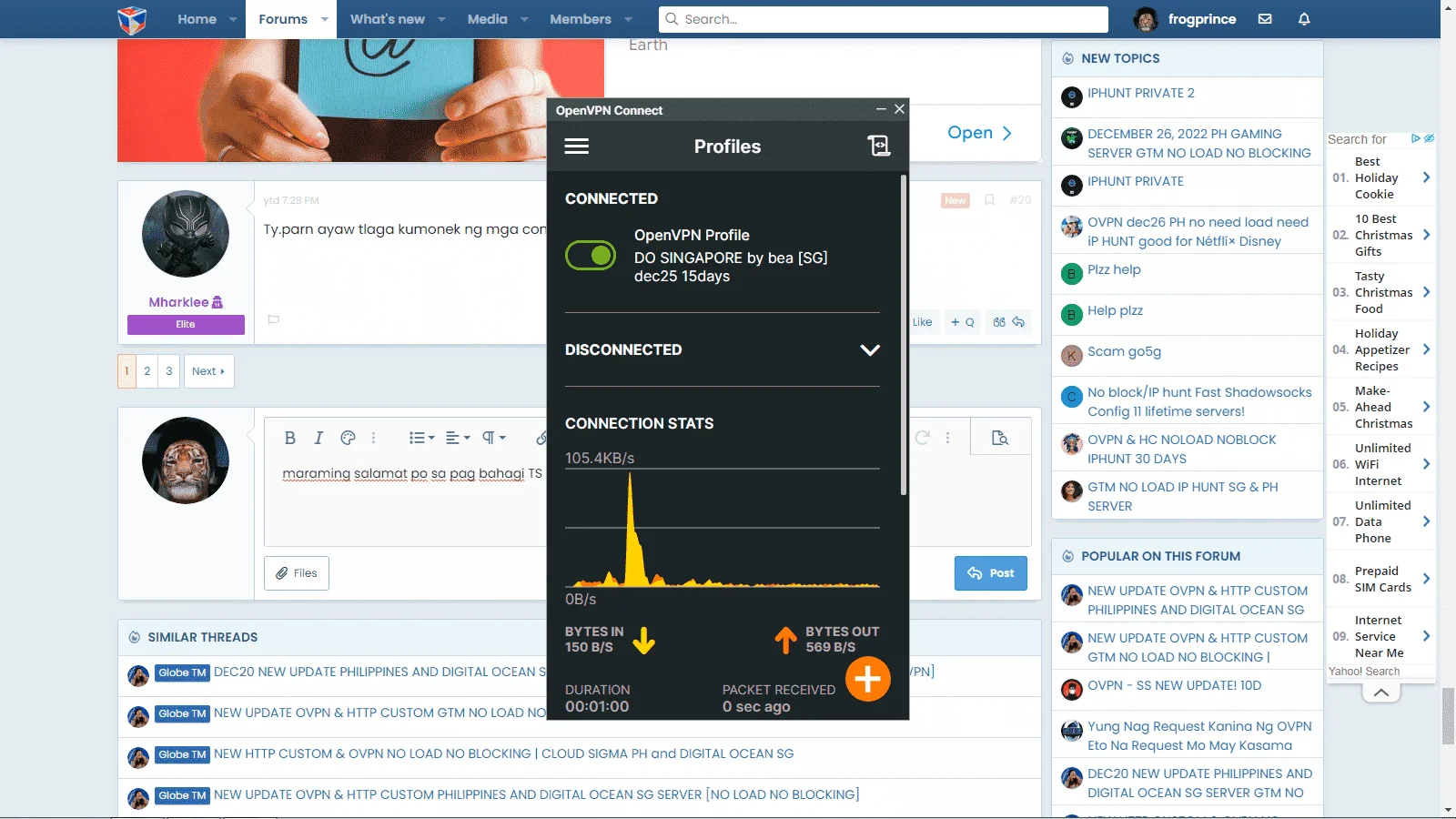This screenshot has width=1456, height=819.
Task: Click the OpenVPN panel scrollbar
Action: tap(903, 335)
